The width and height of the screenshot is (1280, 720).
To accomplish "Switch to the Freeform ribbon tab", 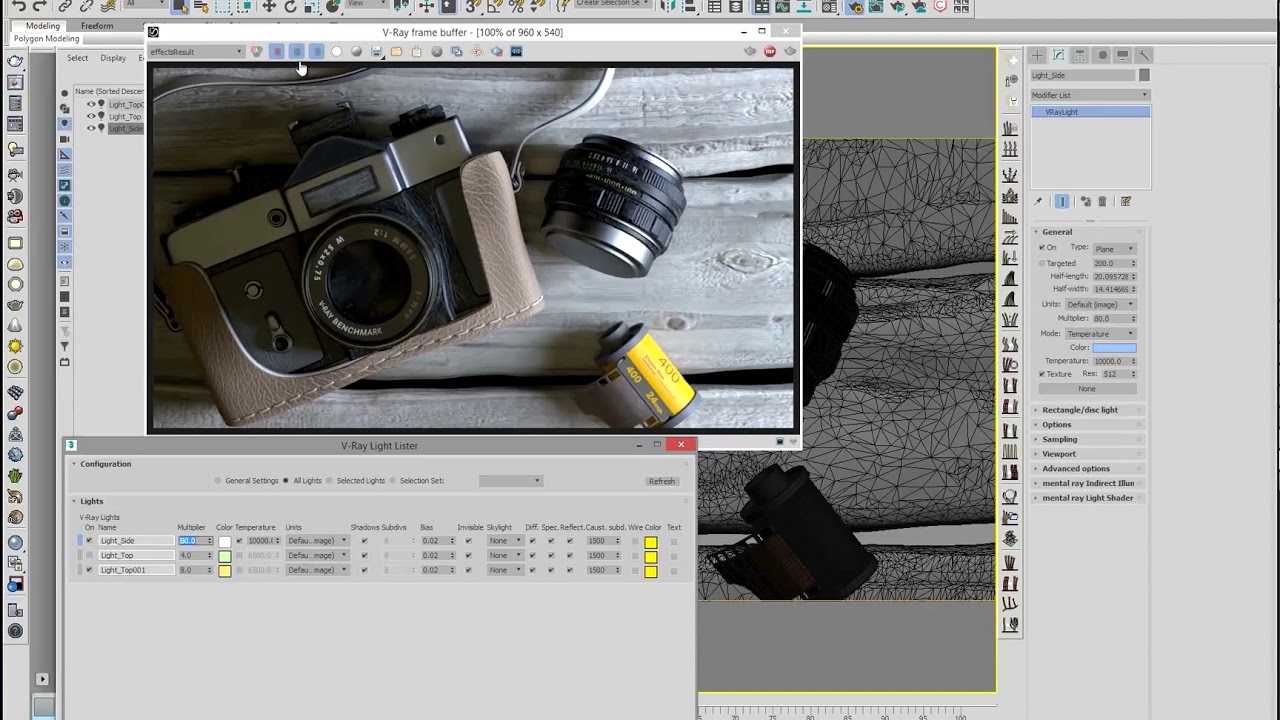I will coord(97,26).
